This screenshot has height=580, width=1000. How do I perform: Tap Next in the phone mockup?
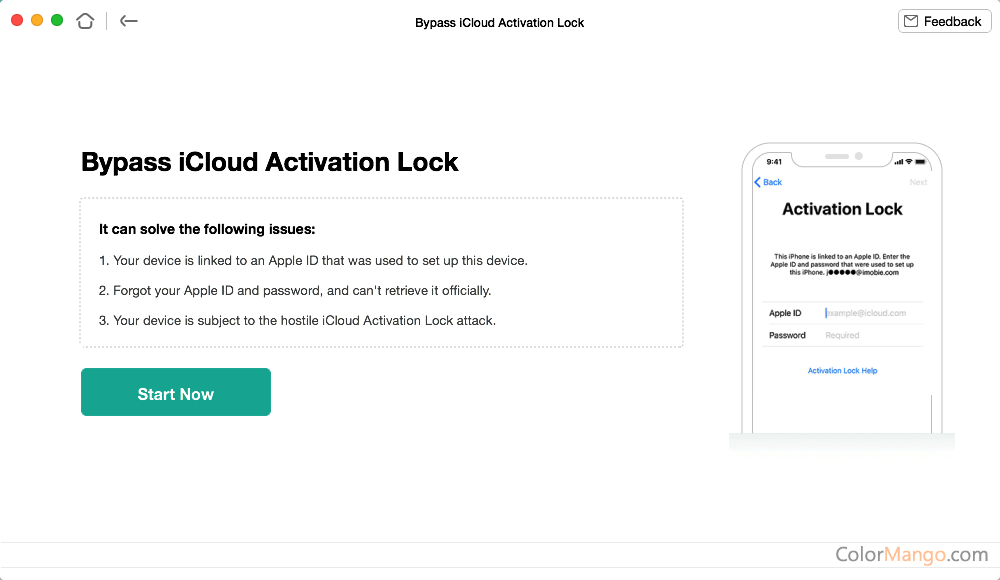(x=918, y=182)
